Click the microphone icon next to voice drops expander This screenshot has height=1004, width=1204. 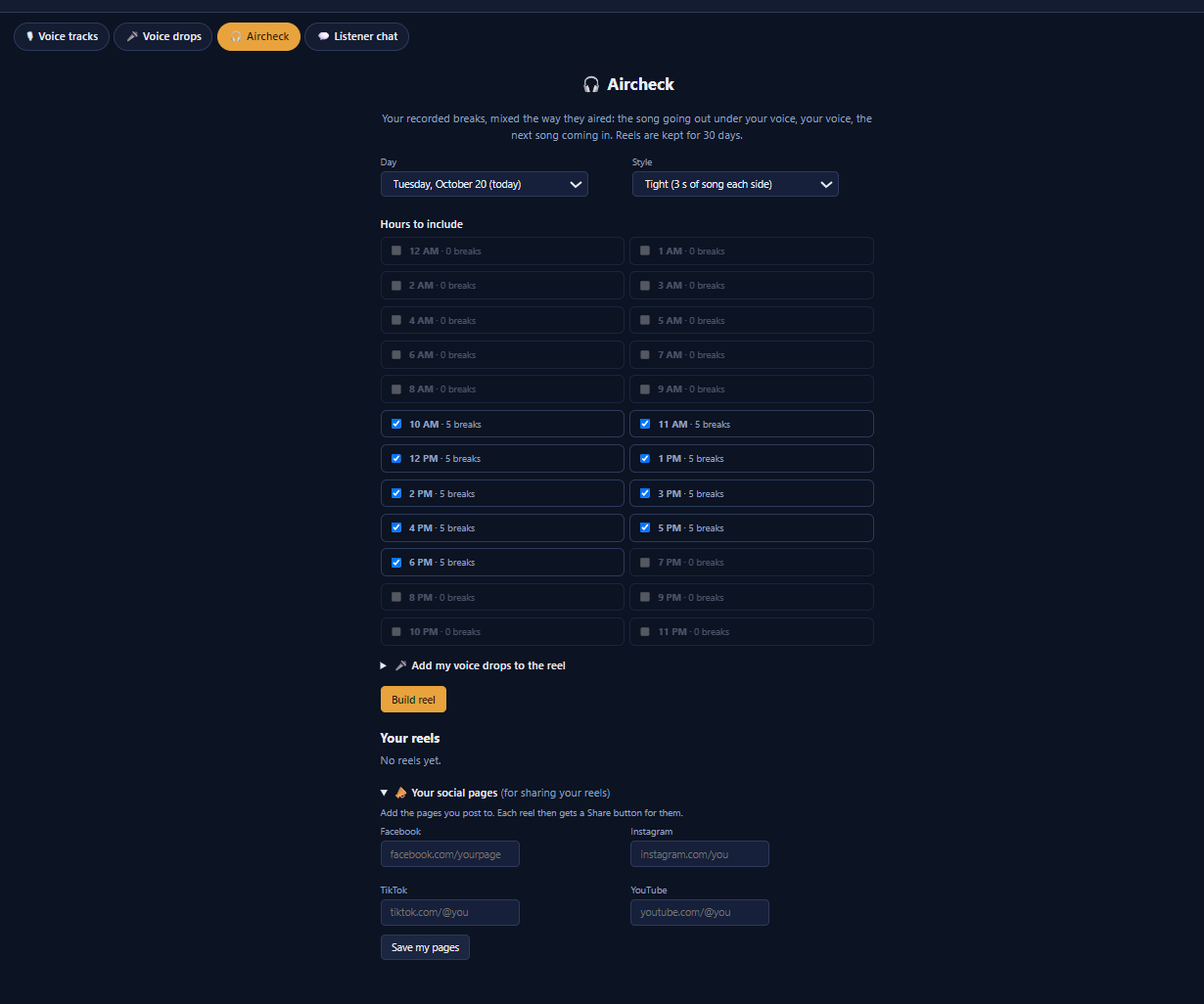point(400,665)
